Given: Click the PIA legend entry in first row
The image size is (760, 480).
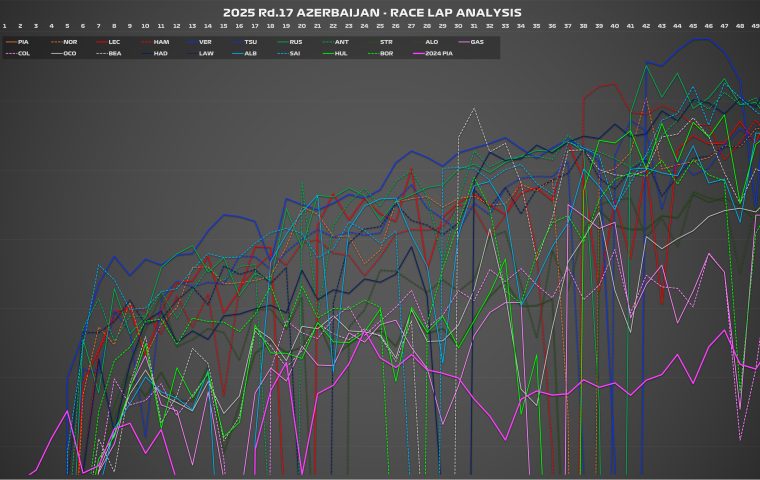Looking at the screenshot, I should [x=18, y=42].
